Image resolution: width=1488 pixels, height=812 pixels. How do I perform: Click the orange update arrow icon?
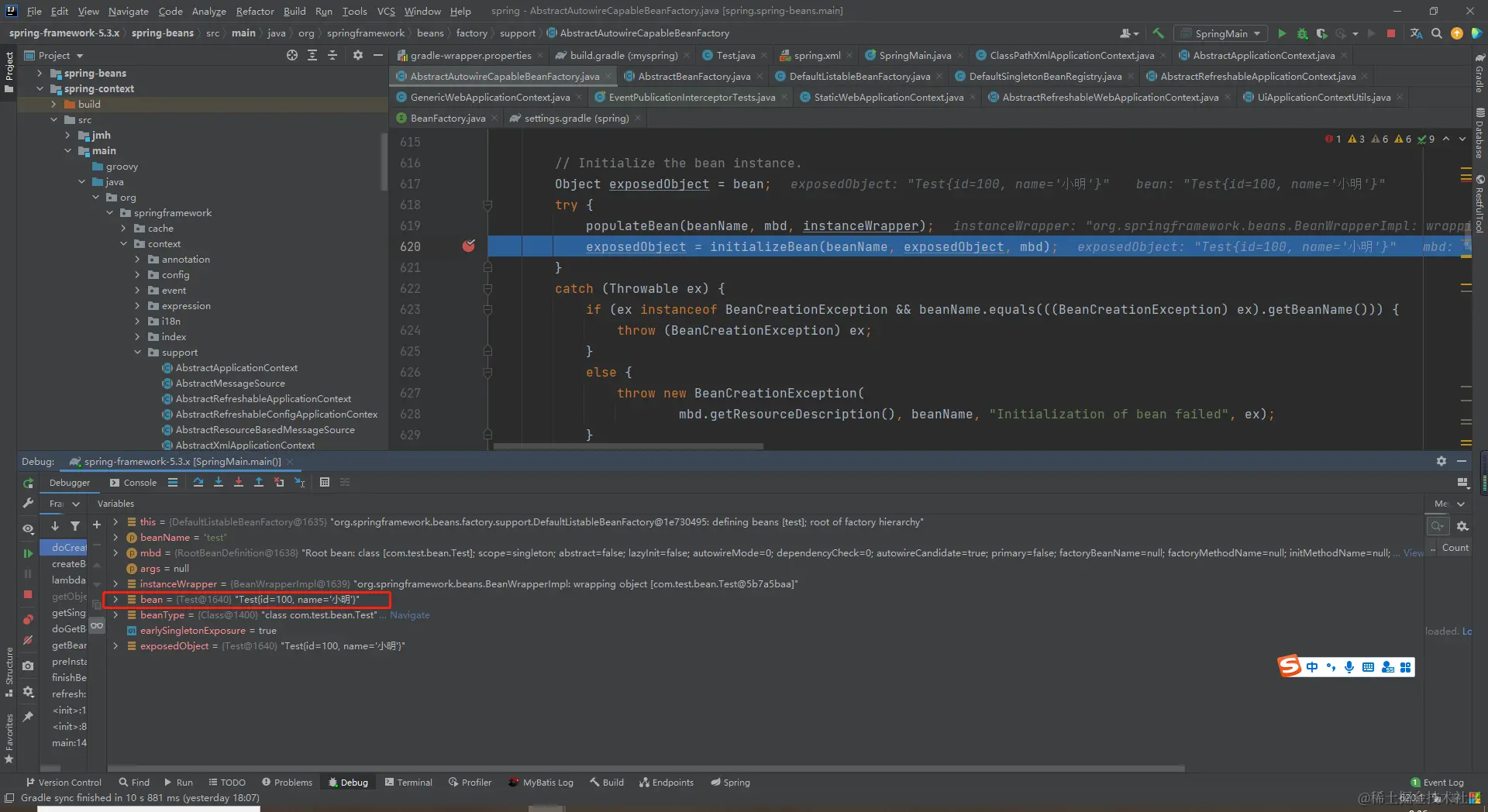click(1457, 33)
